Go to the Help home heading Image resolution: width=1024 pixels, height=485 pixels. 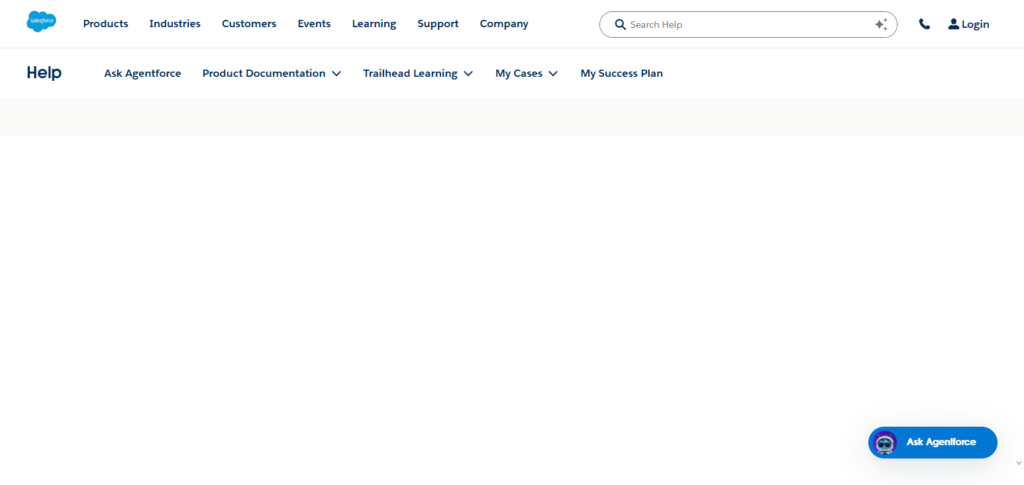click(x=44, y=73)
